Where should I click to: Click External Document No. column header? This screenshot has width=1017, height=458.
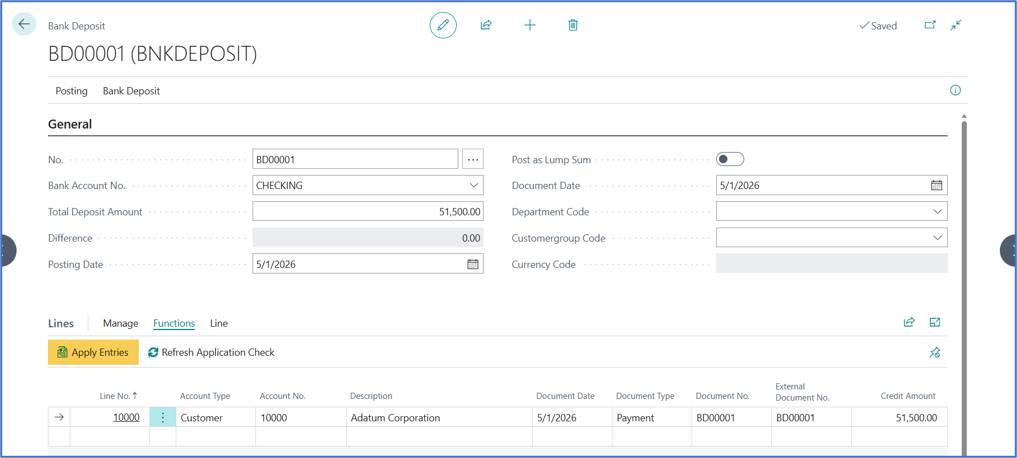[x=802, y=392]
